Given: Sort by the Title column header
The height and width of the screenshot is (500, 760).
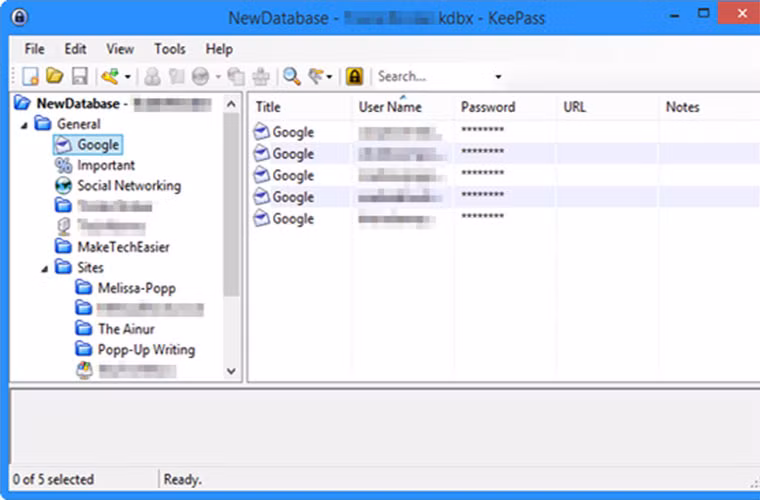Looking at the screenshot, I should [301, 107].
